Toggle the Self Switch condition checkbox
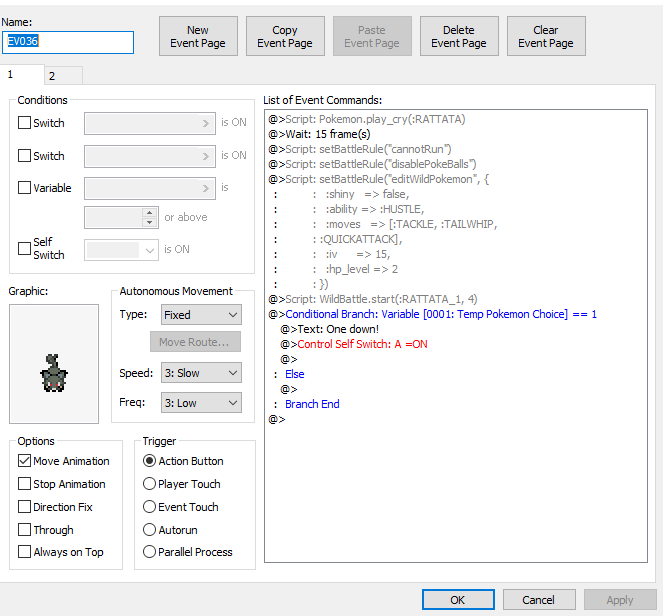 click(x=25, y=248)
